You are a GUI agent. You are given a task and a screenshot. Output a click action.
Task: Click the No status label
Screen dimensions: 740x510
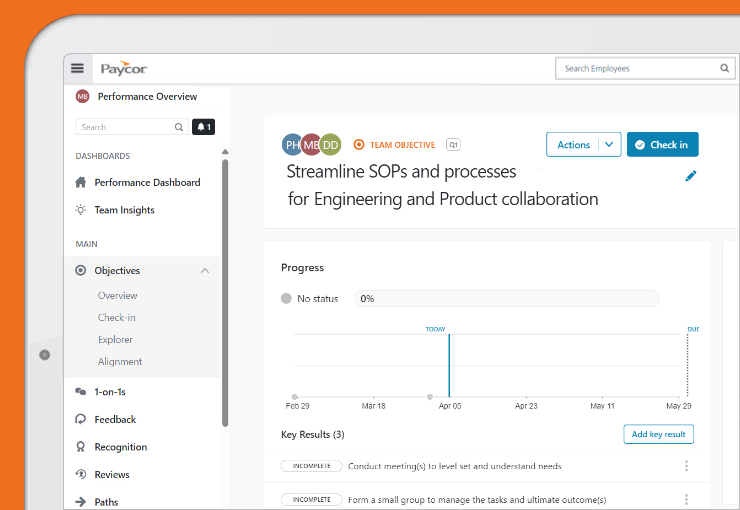318,299
